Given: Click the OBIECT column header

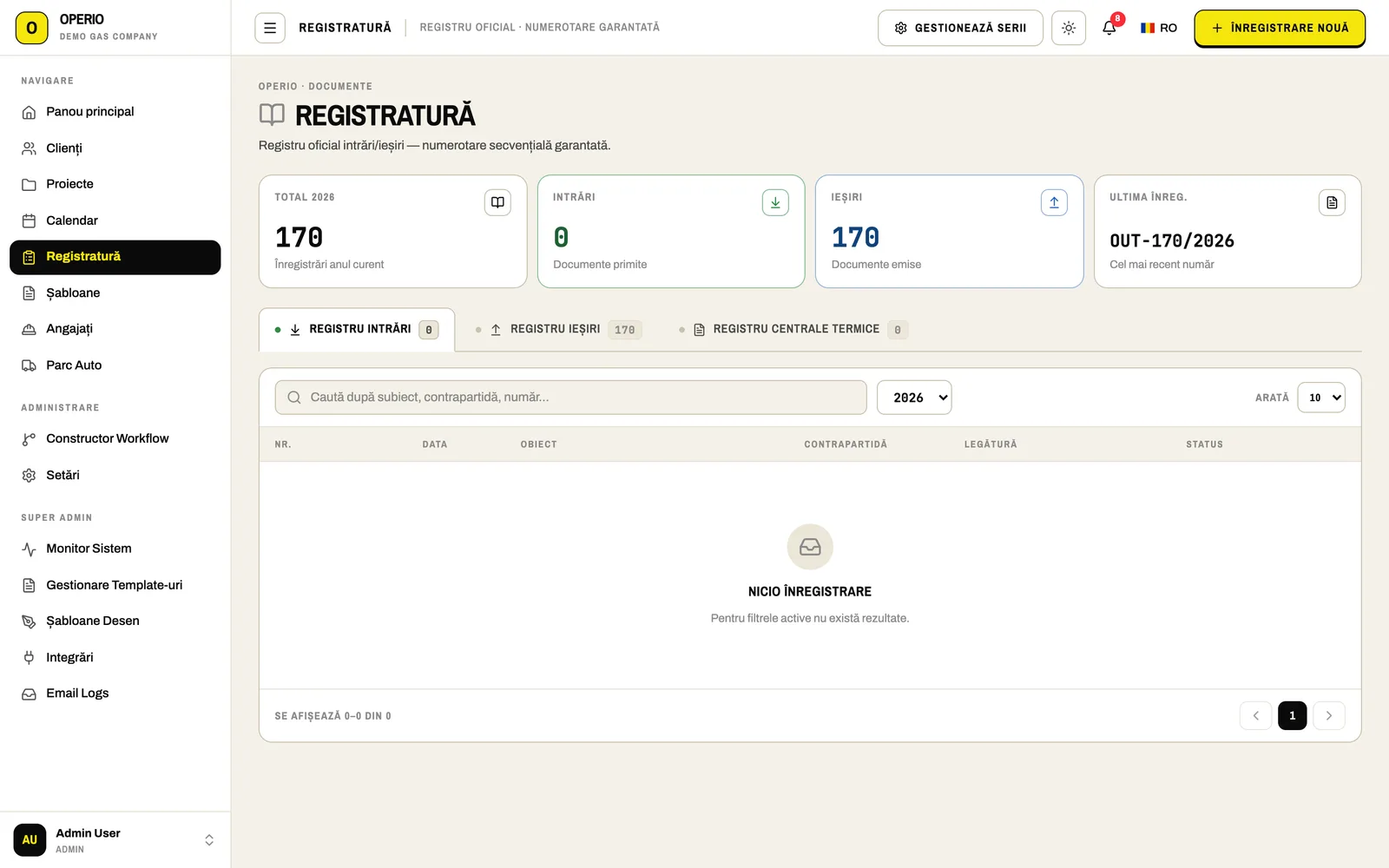Looking at the screenshot, I should click(x=538, y=444).
